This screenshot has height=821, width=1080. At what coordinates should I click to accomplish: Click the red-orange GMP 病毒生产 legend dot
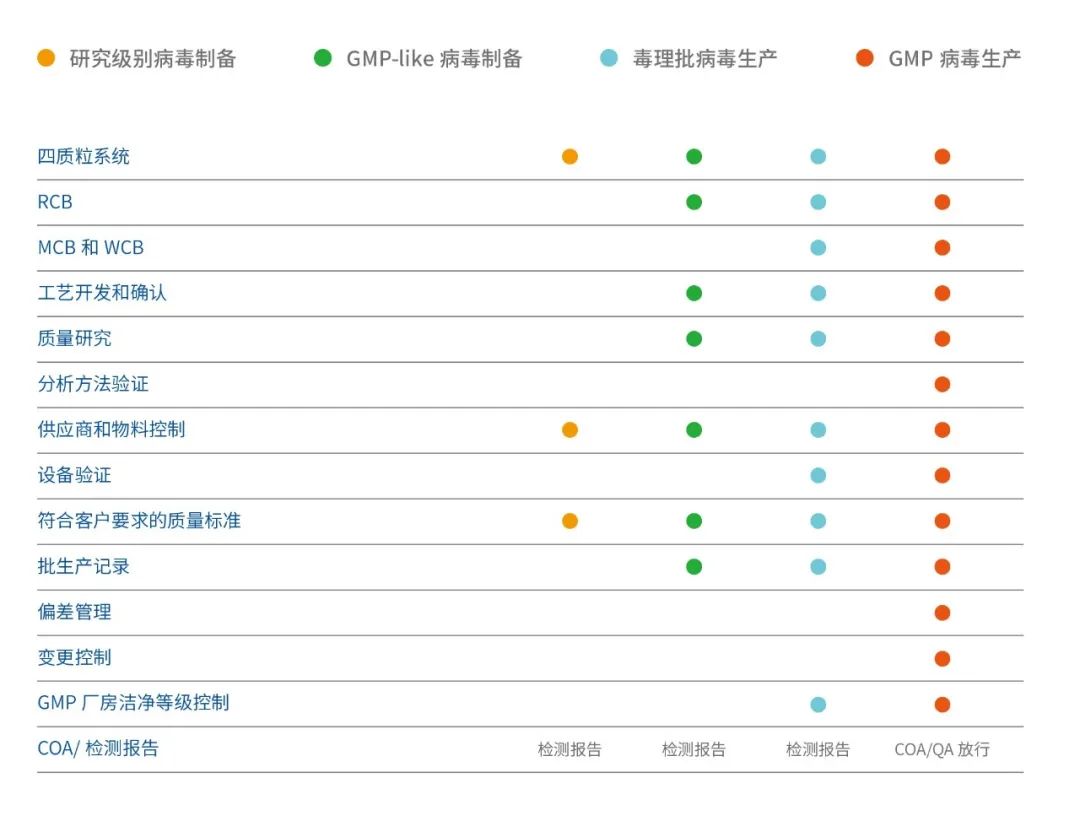pyautogui.click(x=865, y=58)
